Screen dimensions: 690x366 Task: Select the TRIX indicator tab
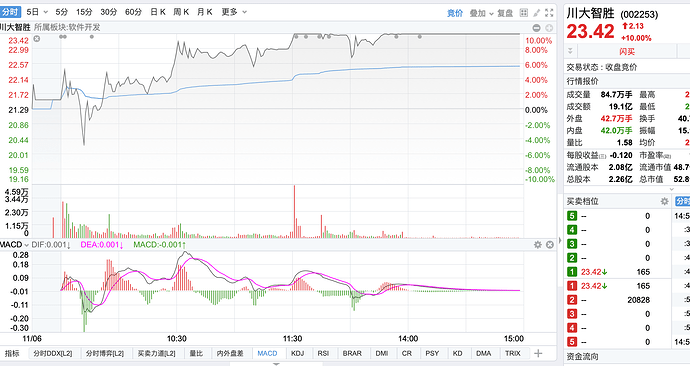coord(513,353)
